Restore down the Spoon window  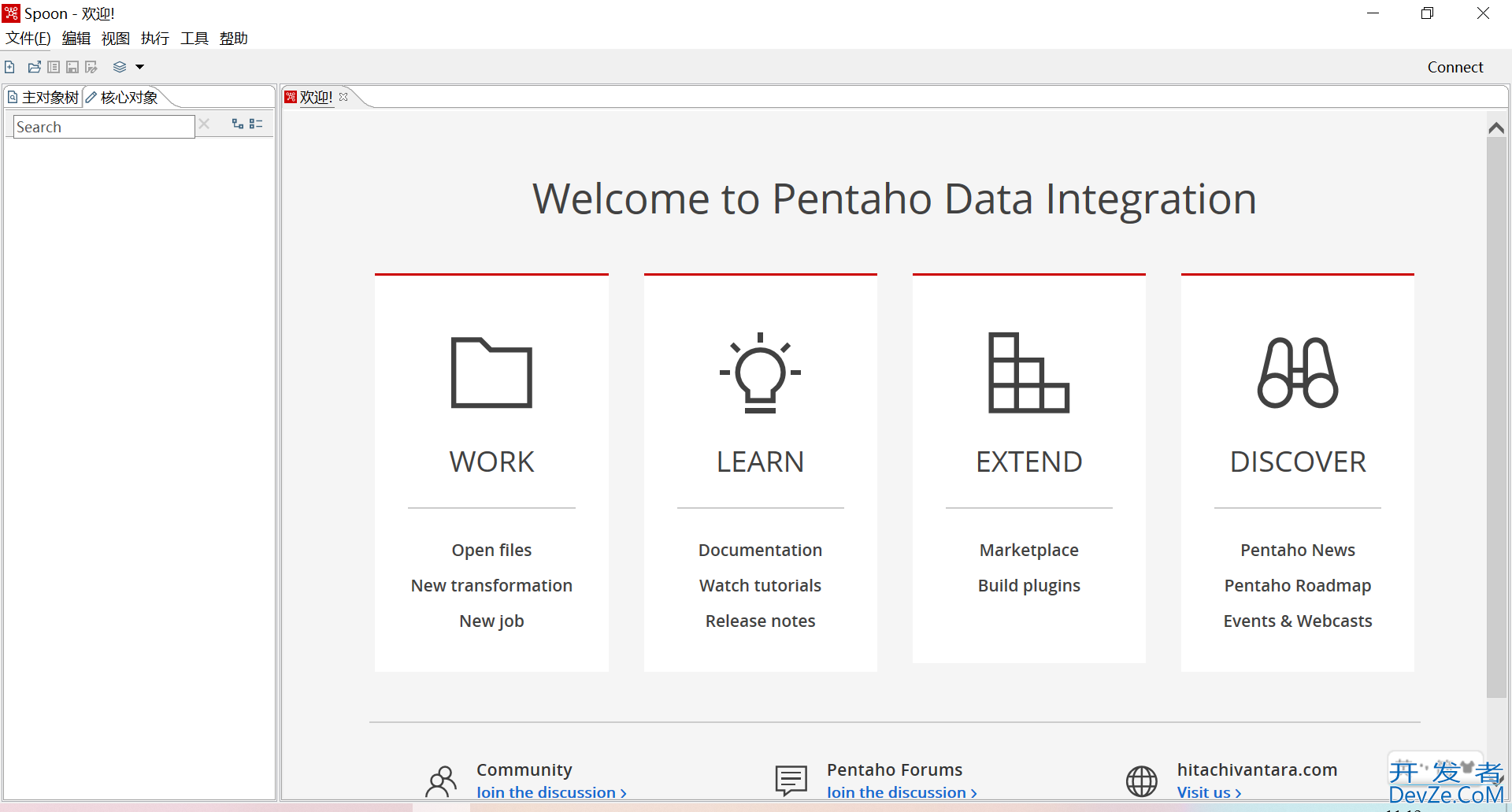1427,13
